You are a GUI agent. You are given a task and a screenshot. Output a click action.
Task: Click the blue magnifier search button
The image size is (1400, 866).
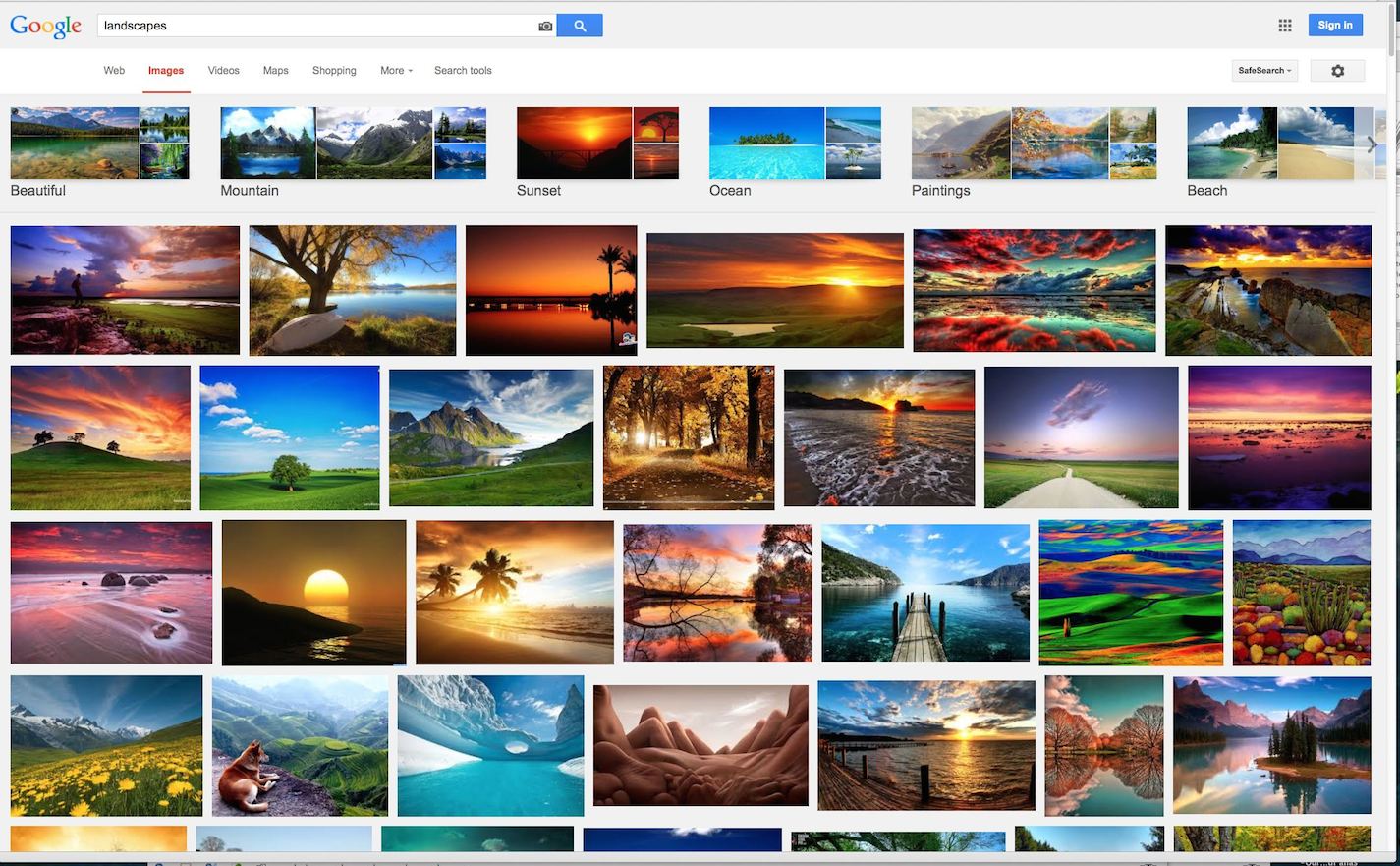(580, 26)
